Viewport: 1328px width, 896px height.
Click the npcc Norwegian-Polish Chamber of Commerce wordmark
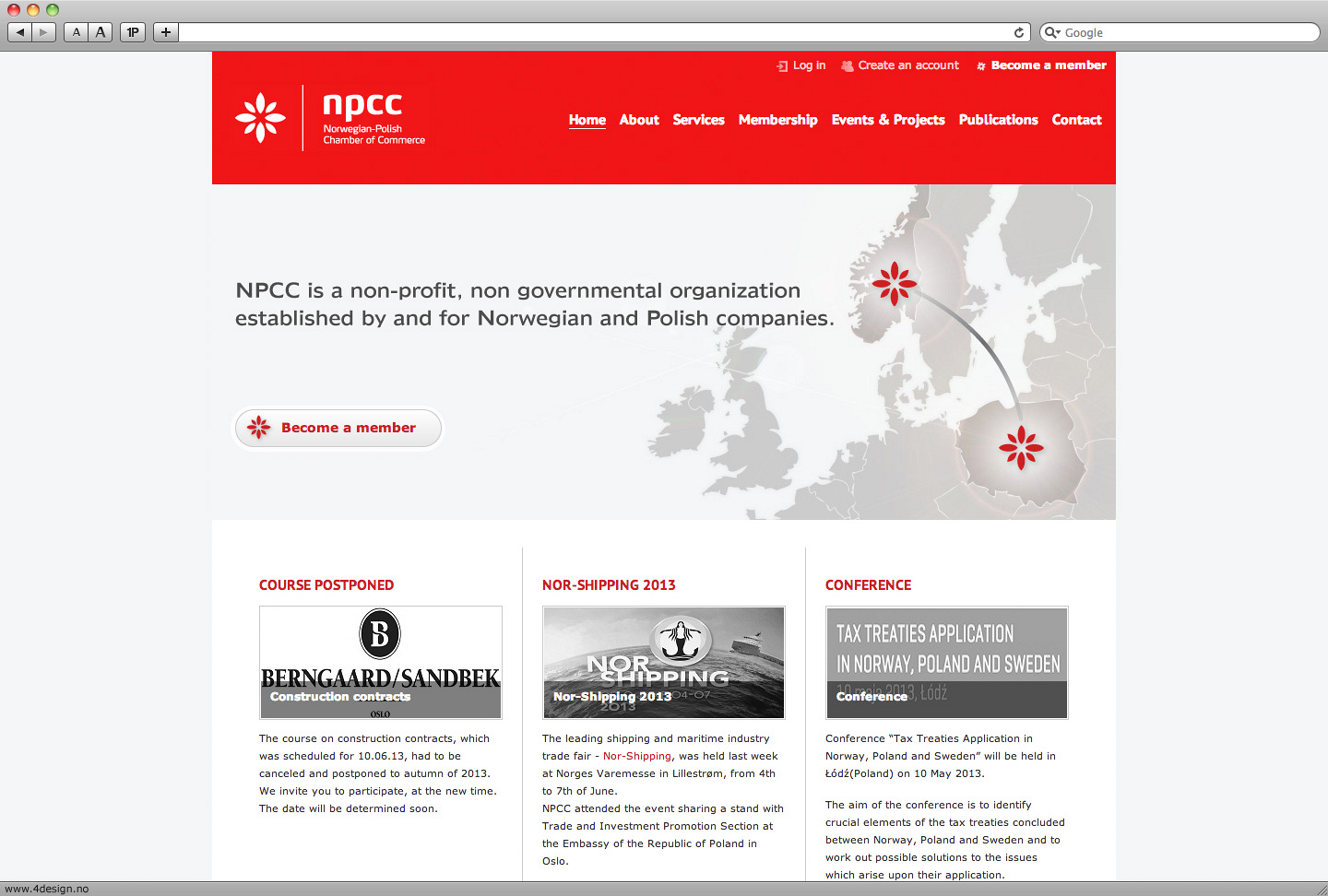pos(373,118)
